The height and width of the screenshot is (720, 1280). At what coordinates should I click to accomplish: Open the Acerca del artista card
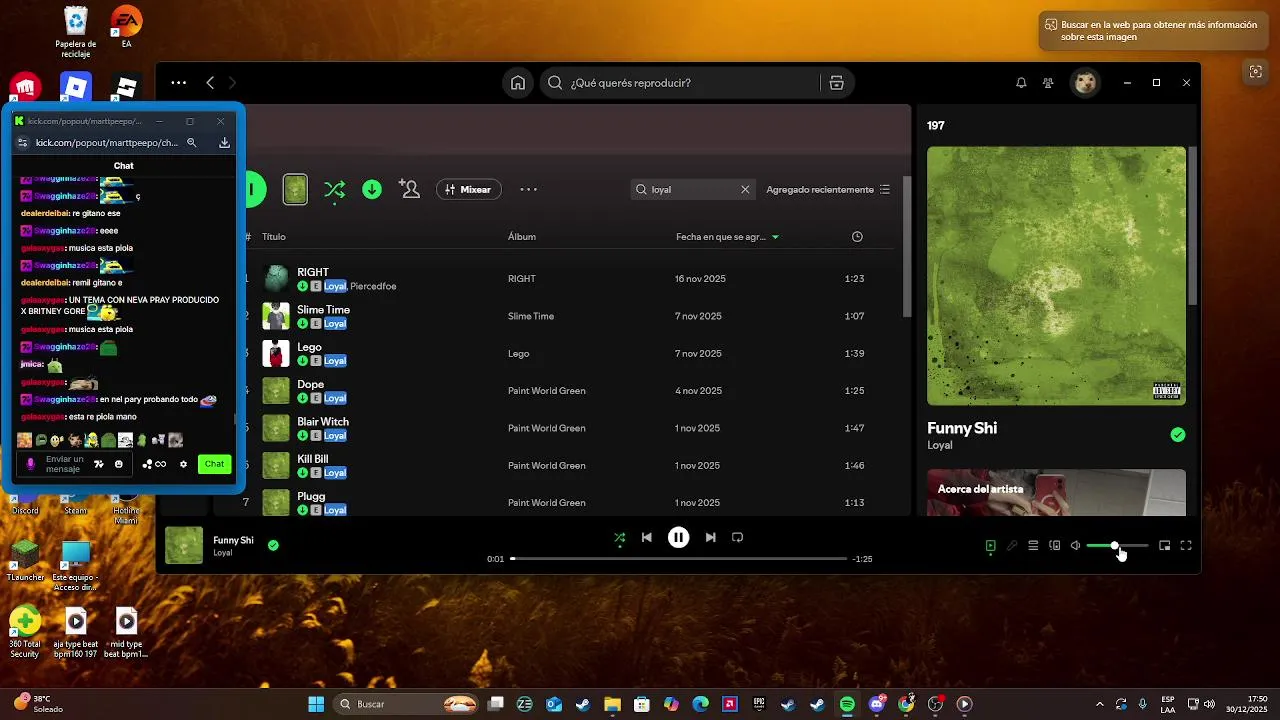pyautogui.click(x=1056, y=492)
